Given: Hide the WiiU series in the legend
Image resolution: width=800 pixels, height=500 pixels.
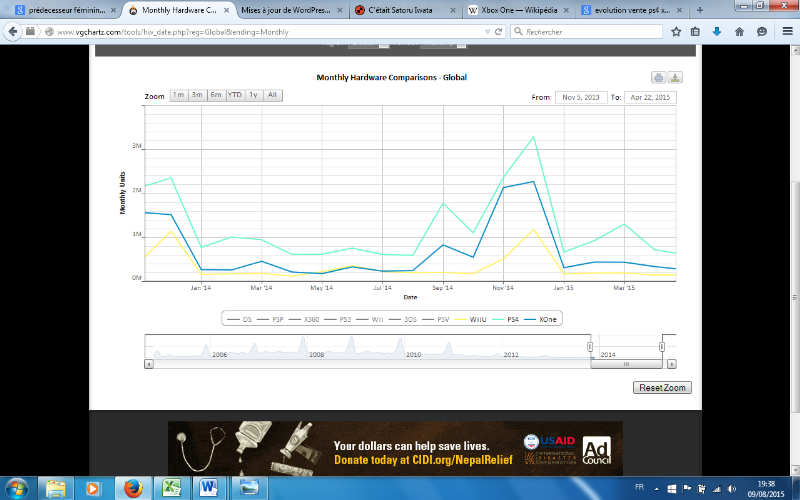Looking at the screenshot, I should pos(470,319).
